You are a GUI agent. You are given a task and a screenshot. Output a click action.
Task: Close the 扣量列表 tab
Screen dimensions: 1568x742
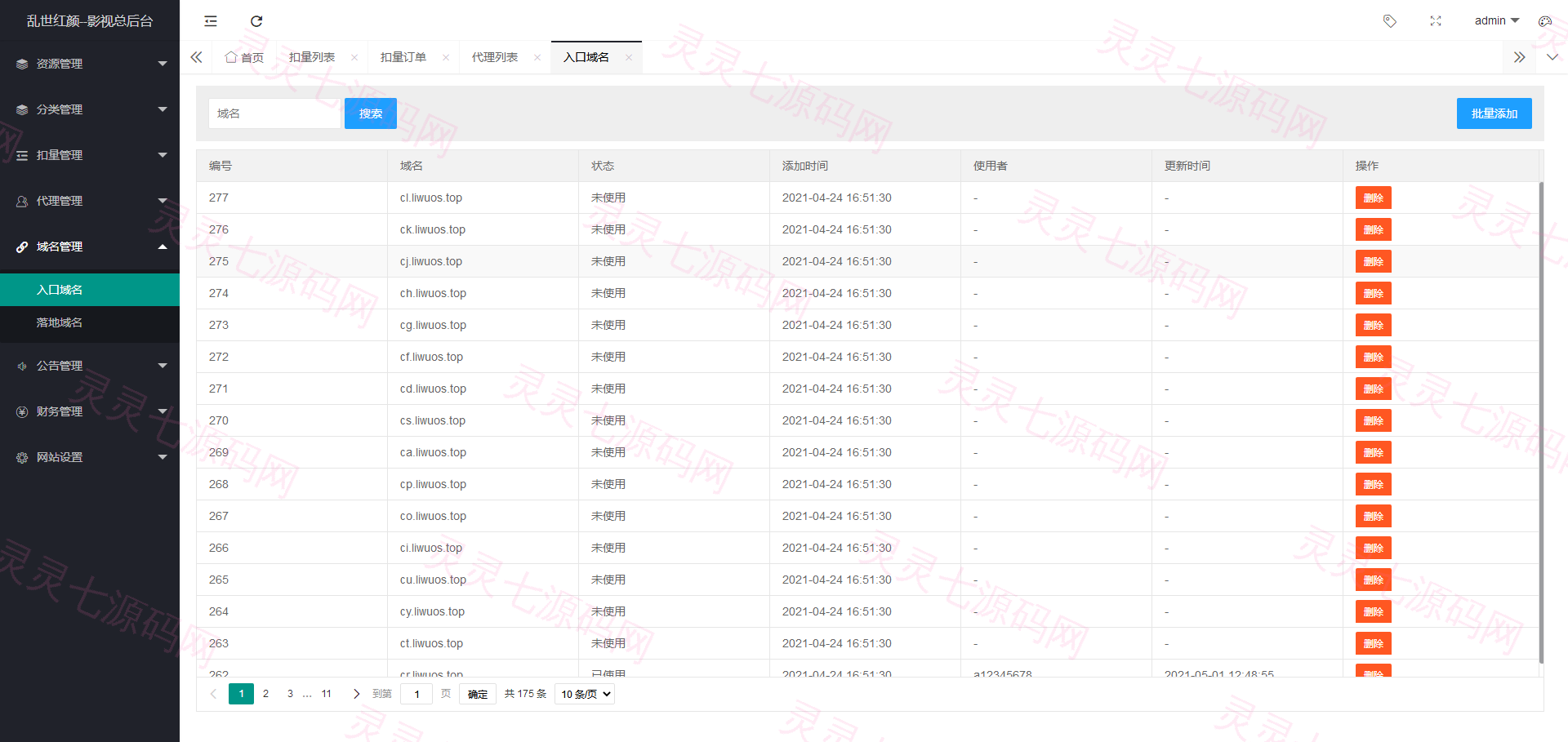pos(354,57)
